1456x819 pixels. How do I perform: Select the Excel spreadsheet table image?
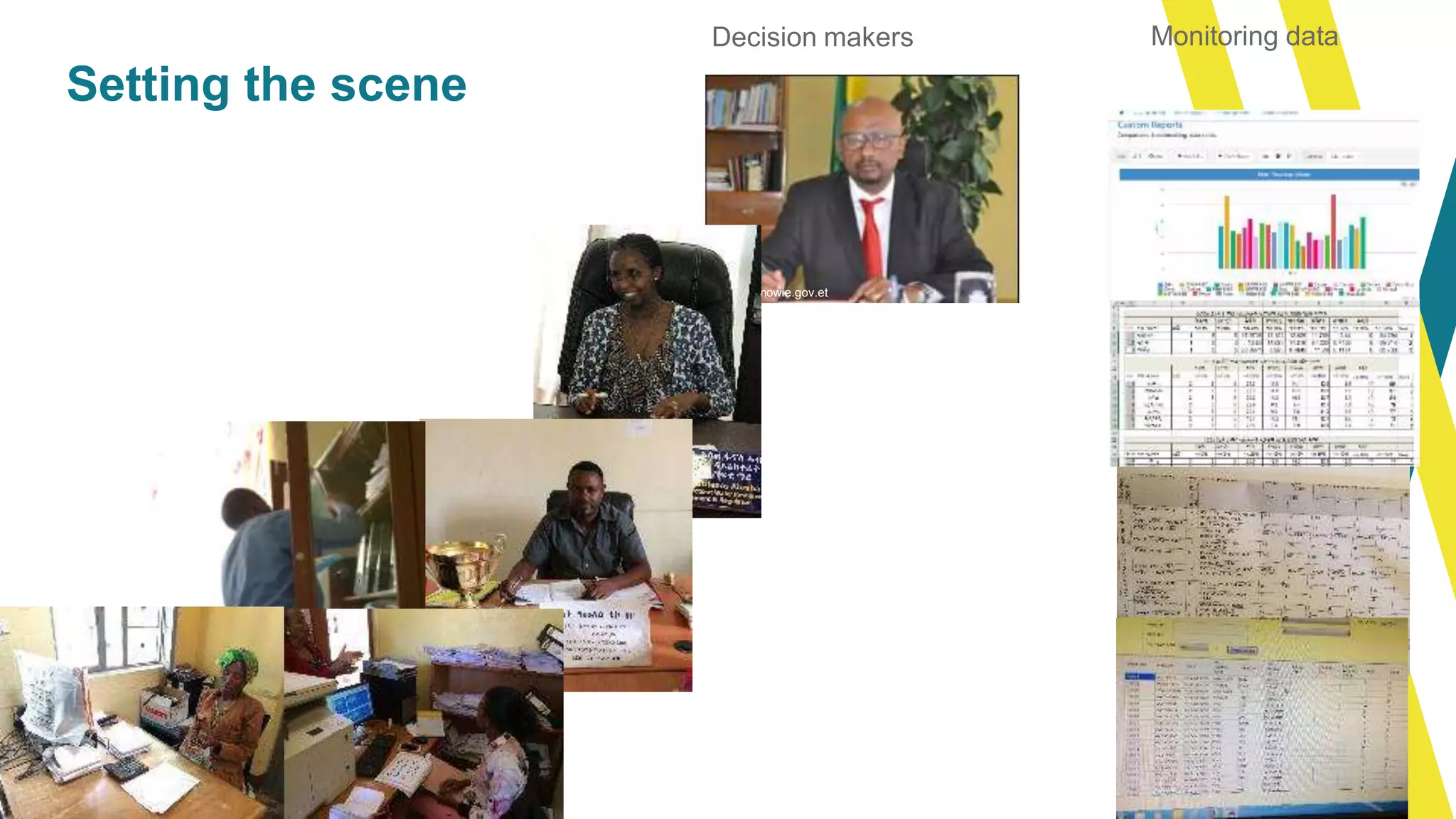pyautogui.click(x=1265, y=383)
